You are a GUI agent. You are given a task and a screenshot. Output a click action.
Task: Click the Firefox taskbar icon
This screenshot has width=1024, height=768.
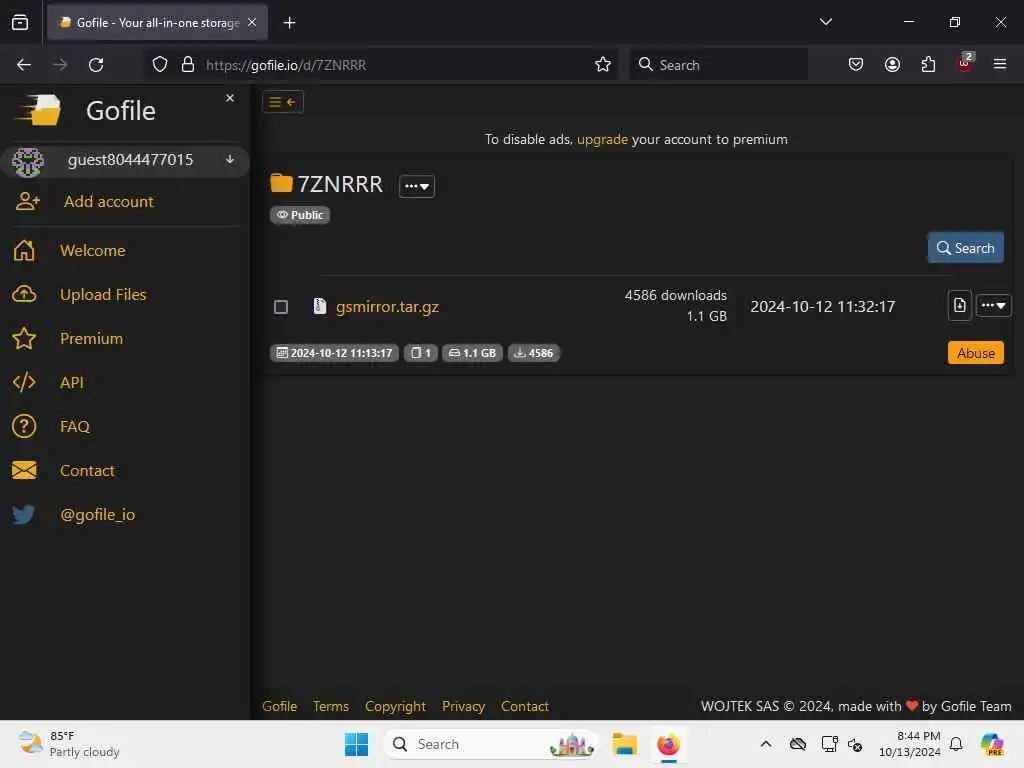pos(669,744)
